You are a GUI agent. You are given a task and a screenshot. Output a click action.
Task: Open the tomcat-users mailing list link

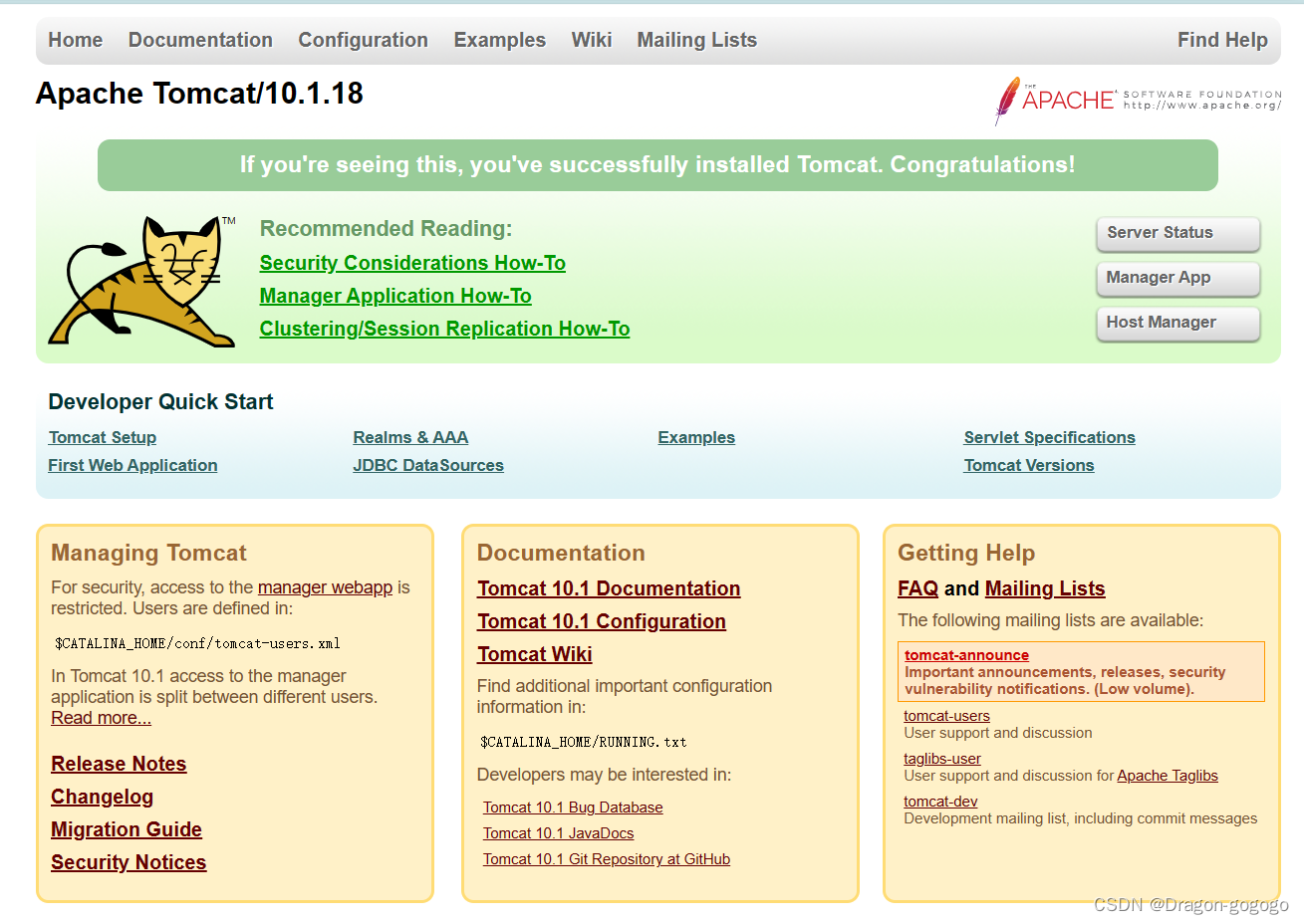[946, 716]
